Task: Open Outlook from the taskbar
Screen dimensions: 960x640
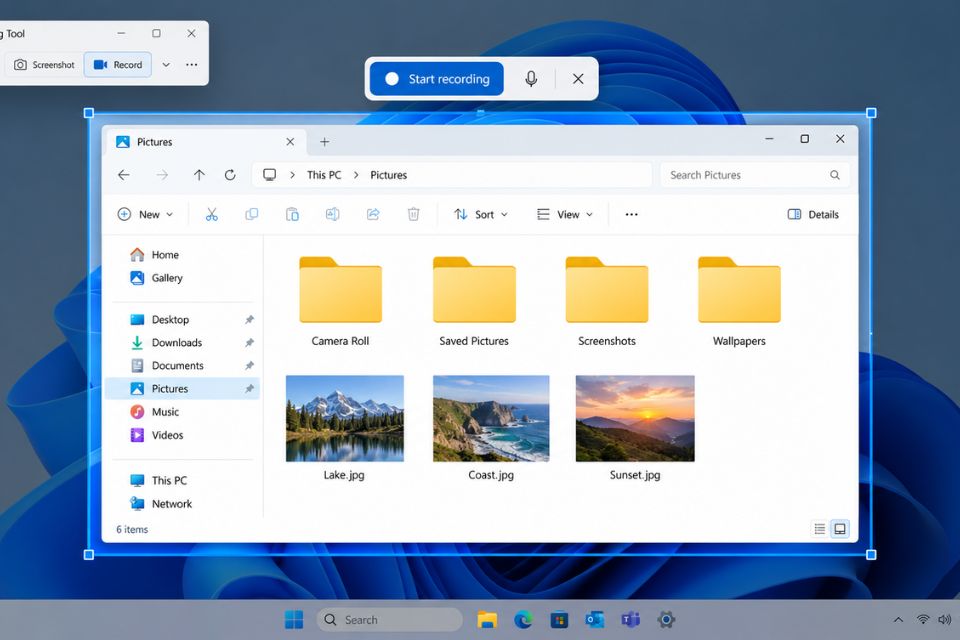Action: pyautogui.click(x=594, y=620)
